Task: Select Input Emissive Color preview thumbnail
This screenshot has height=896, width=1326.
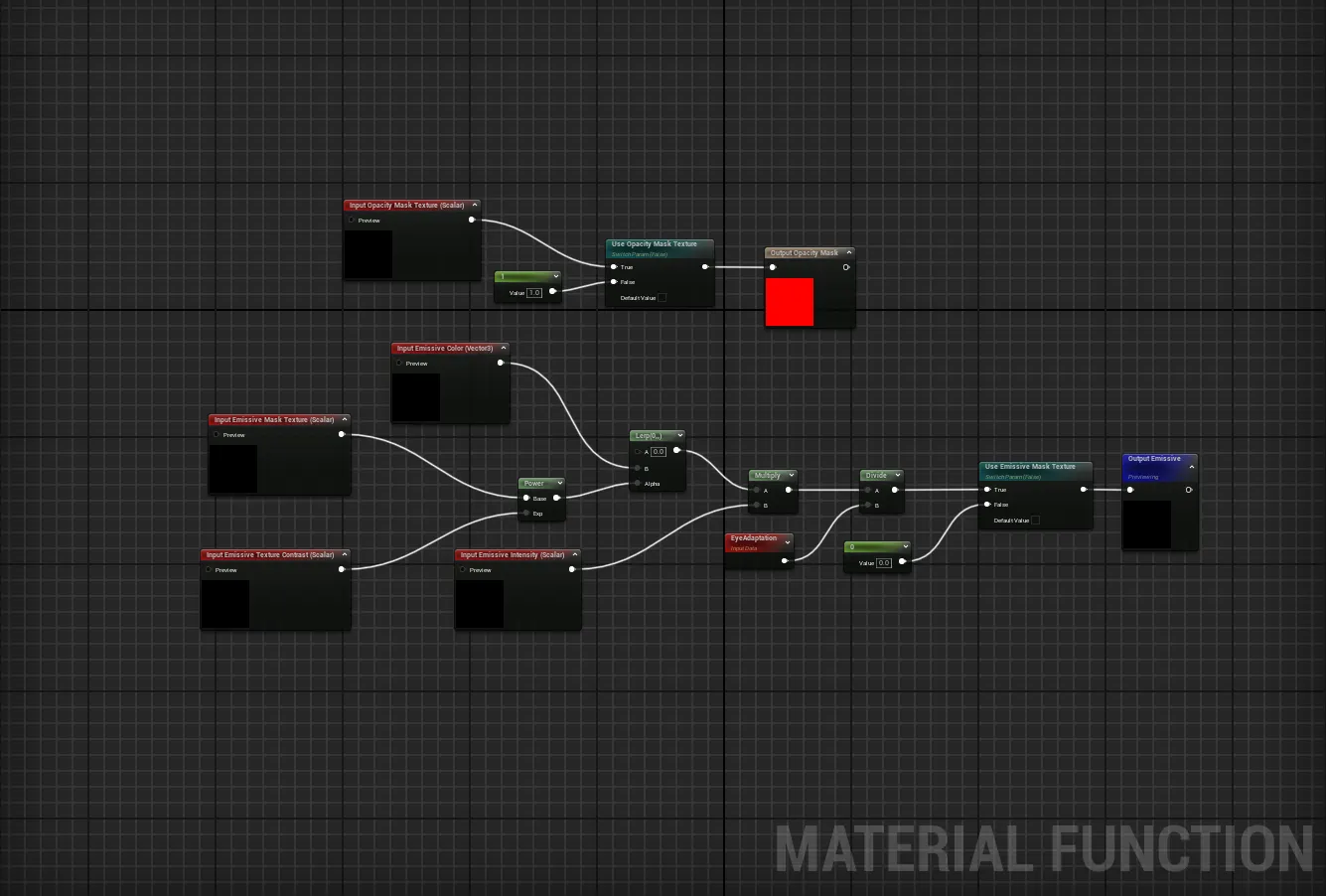Action: point(416,397)
